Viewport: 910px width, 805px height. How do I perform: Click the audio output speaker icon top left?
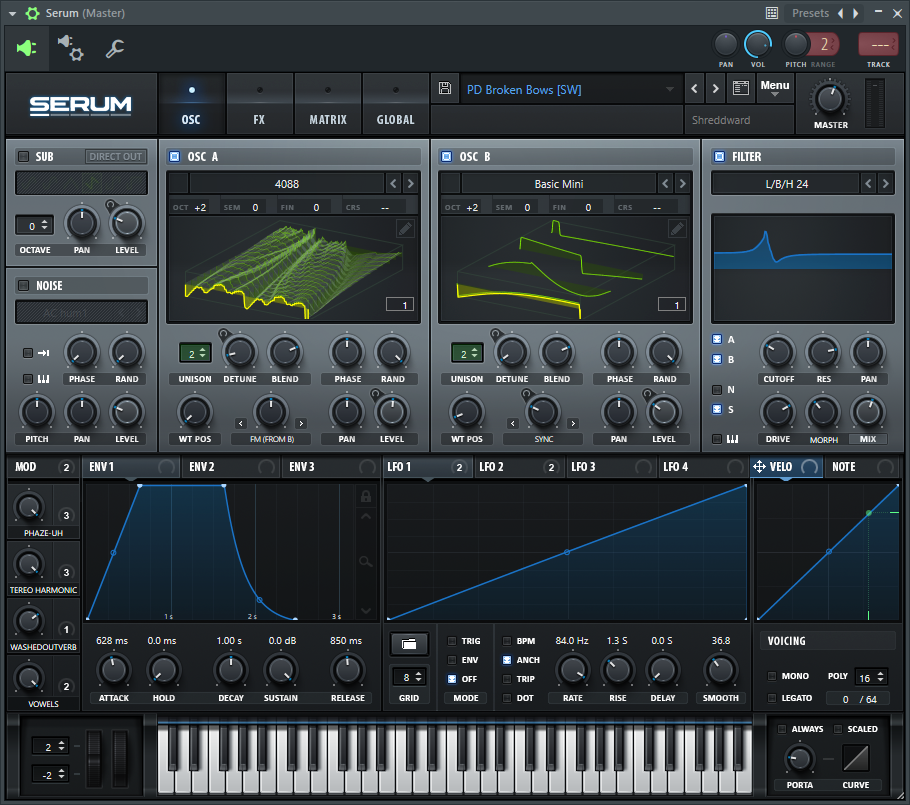point(24,48)
